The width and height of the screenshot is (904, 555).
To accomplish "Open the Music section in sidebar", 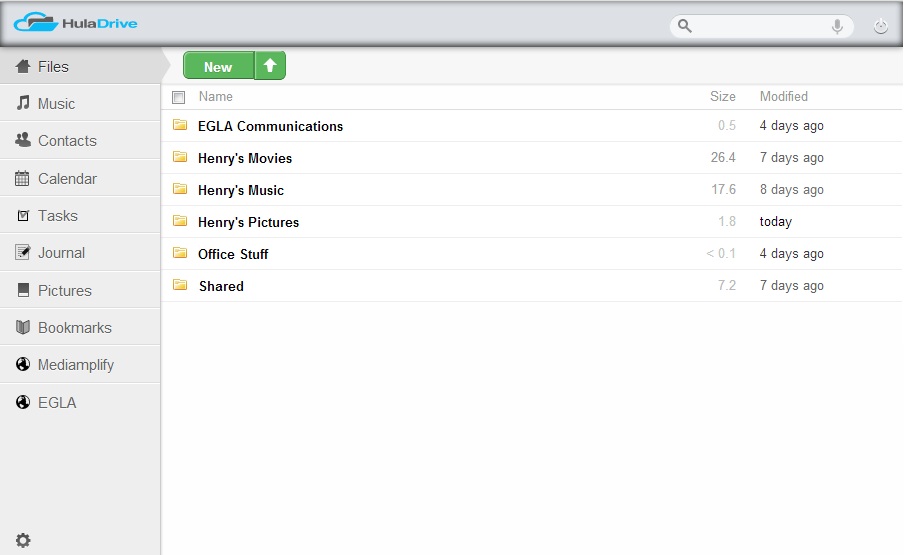I will [56, 104].
